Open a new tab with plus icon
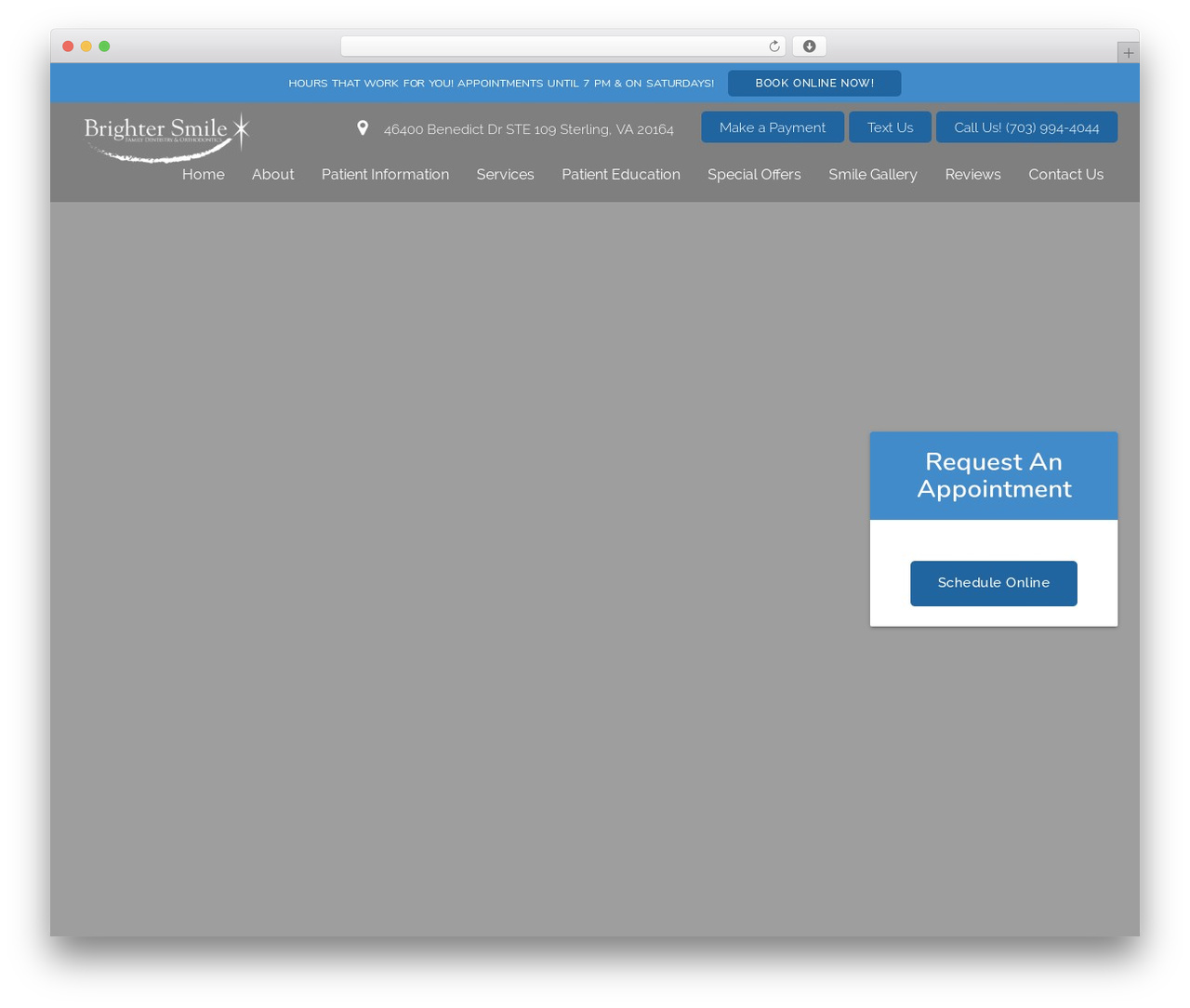1190x1008 pixels. pos(1128,53)
